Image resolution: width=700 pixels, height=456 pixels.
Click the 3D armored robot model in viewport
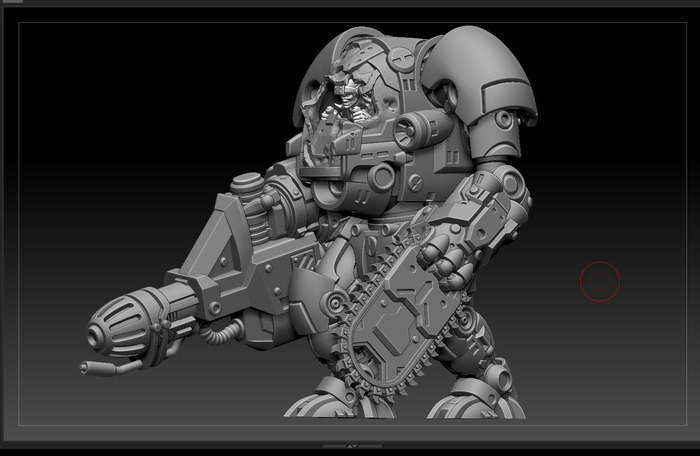[309, 222]
